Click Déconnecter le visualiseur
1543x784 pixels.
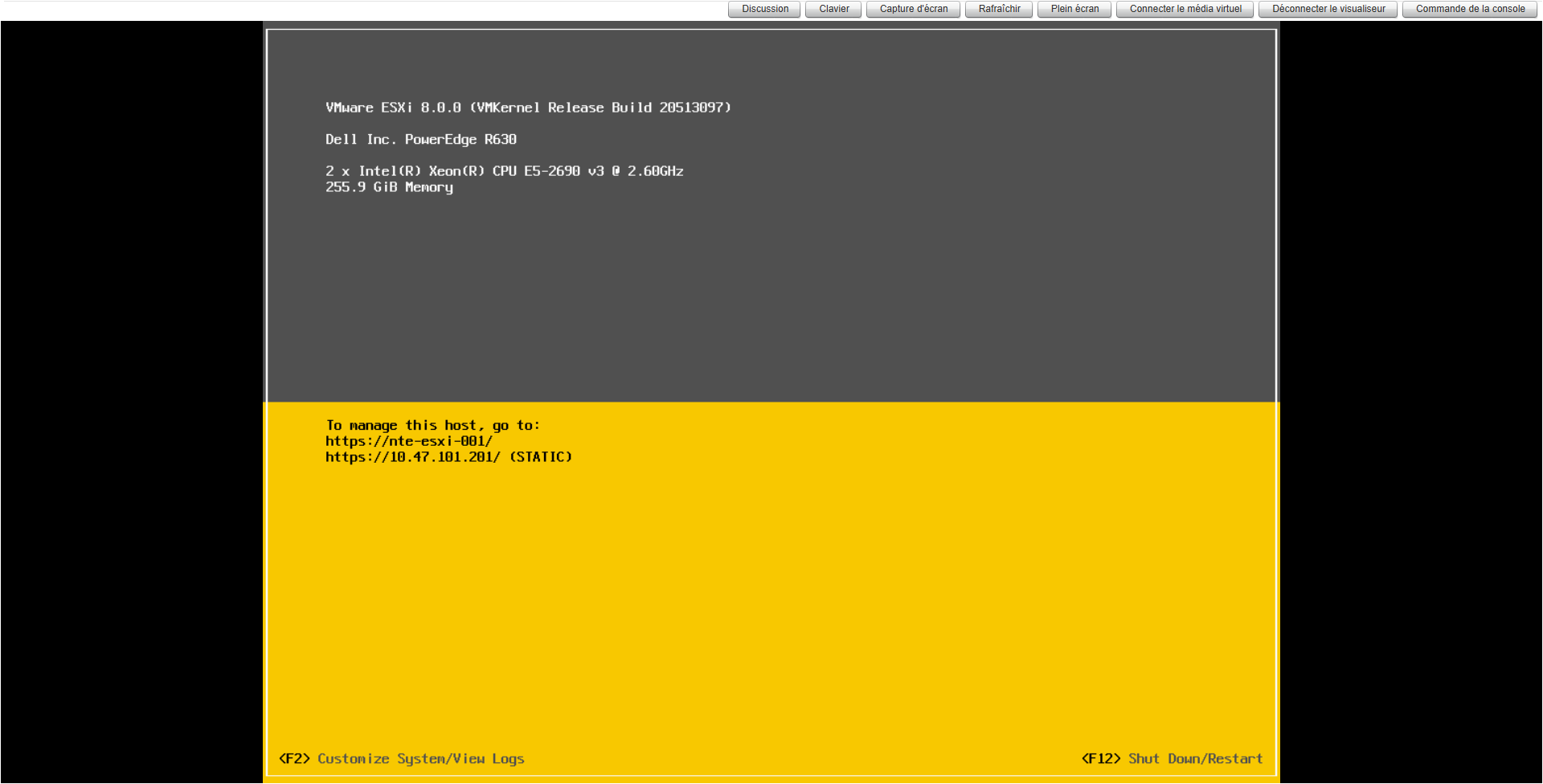click(x=1328, y=9)
